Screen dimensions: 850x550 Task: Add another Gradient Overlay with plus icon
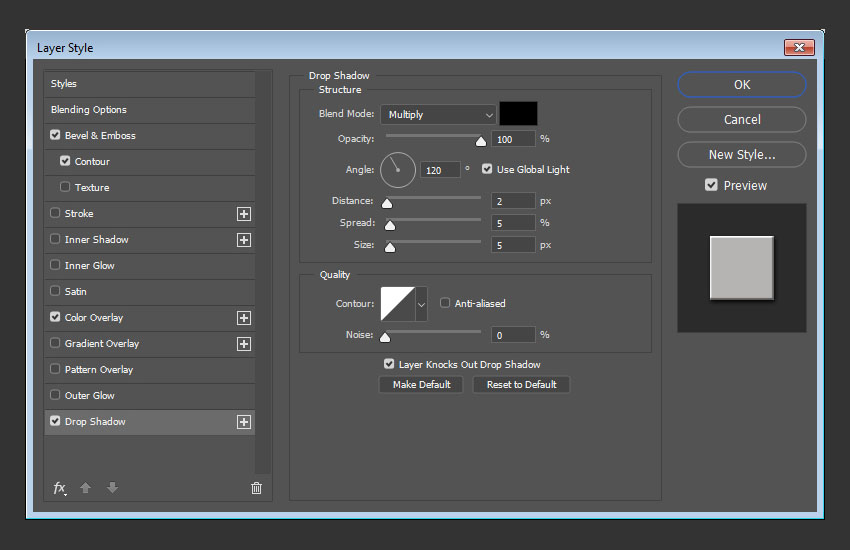tap(244, 344)
